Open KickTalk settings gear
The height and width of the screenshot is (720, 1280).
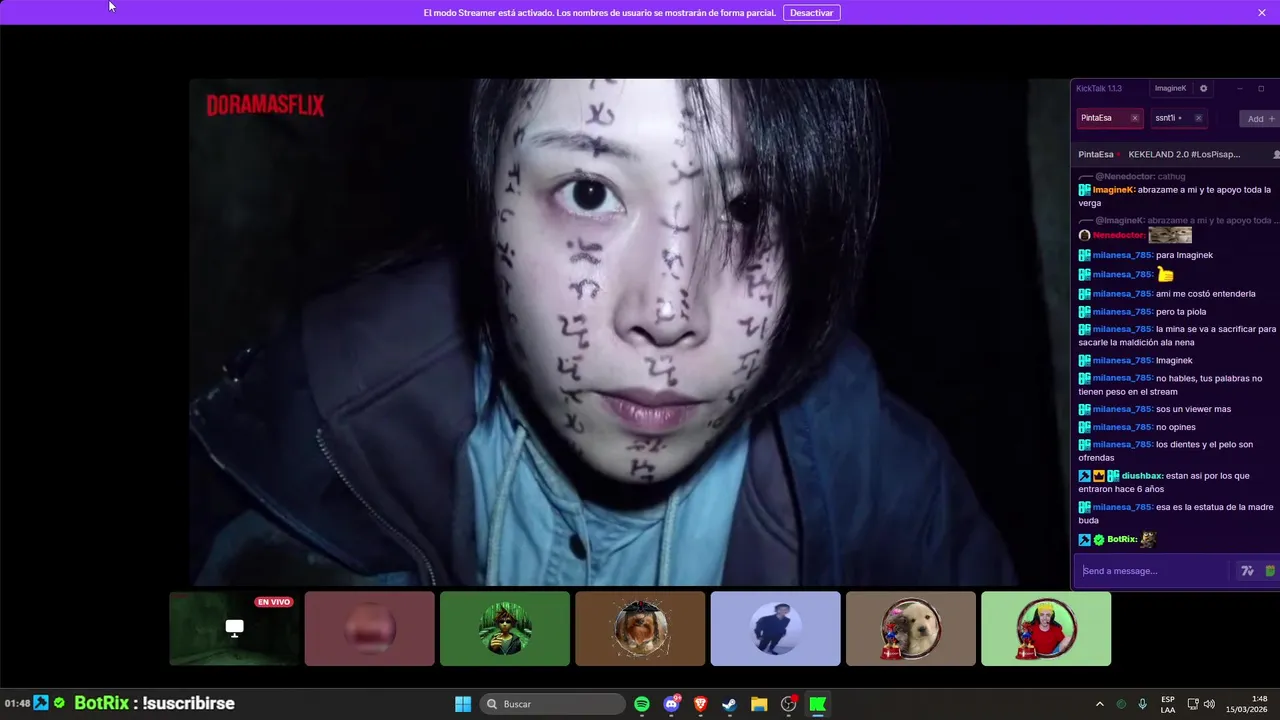coord(1203,88)
